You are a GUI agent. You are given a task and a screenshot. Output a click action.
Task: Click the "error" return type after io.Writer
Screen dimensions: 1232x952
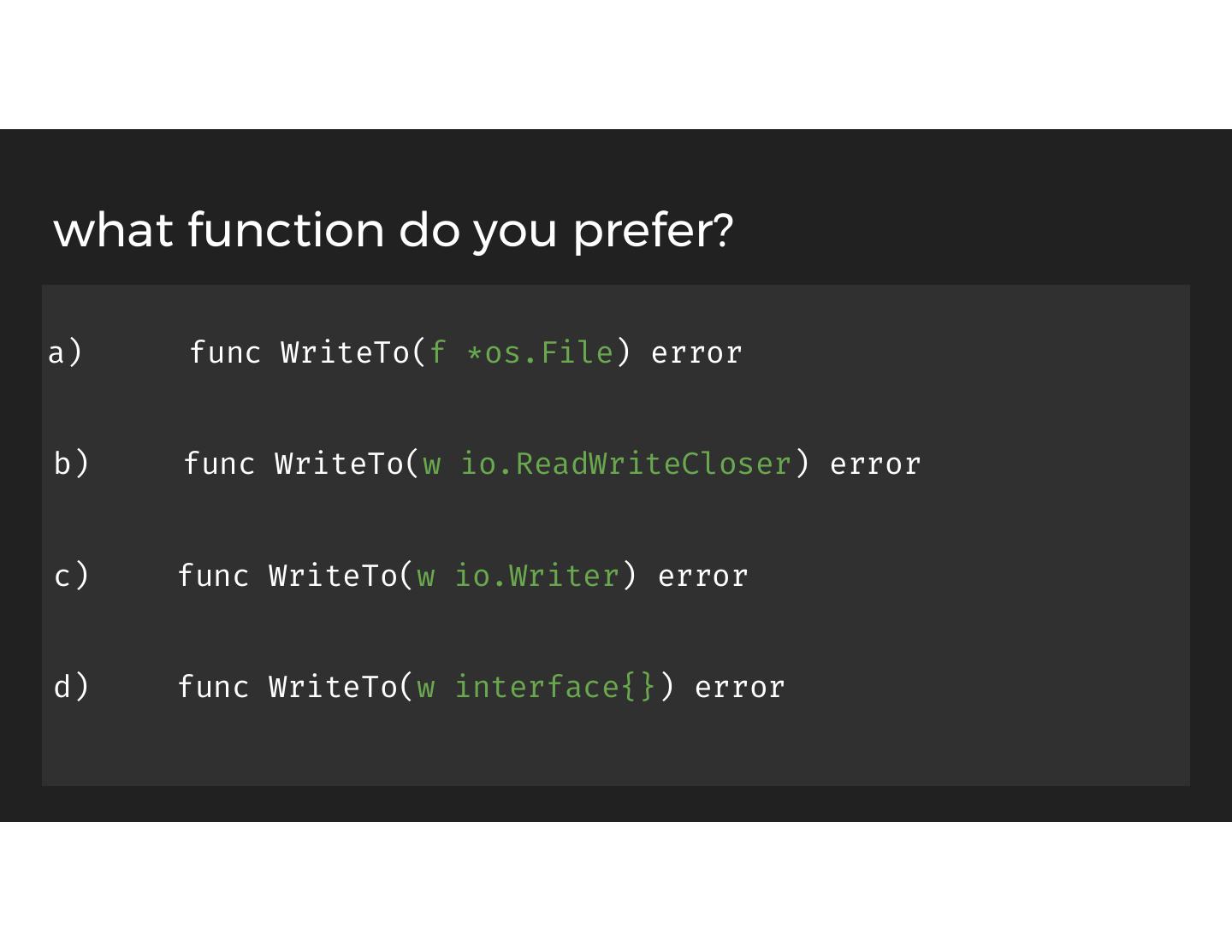pyautogui.click(x=702, y=576)
